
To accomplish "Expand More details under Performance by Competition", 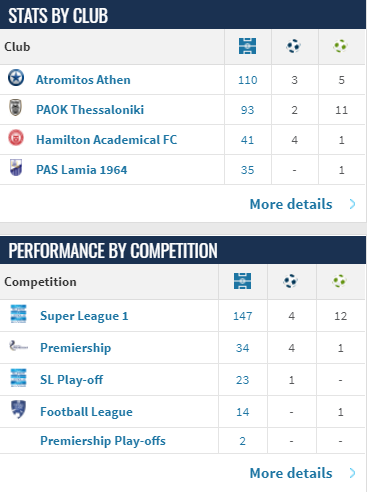I will 291,473.
